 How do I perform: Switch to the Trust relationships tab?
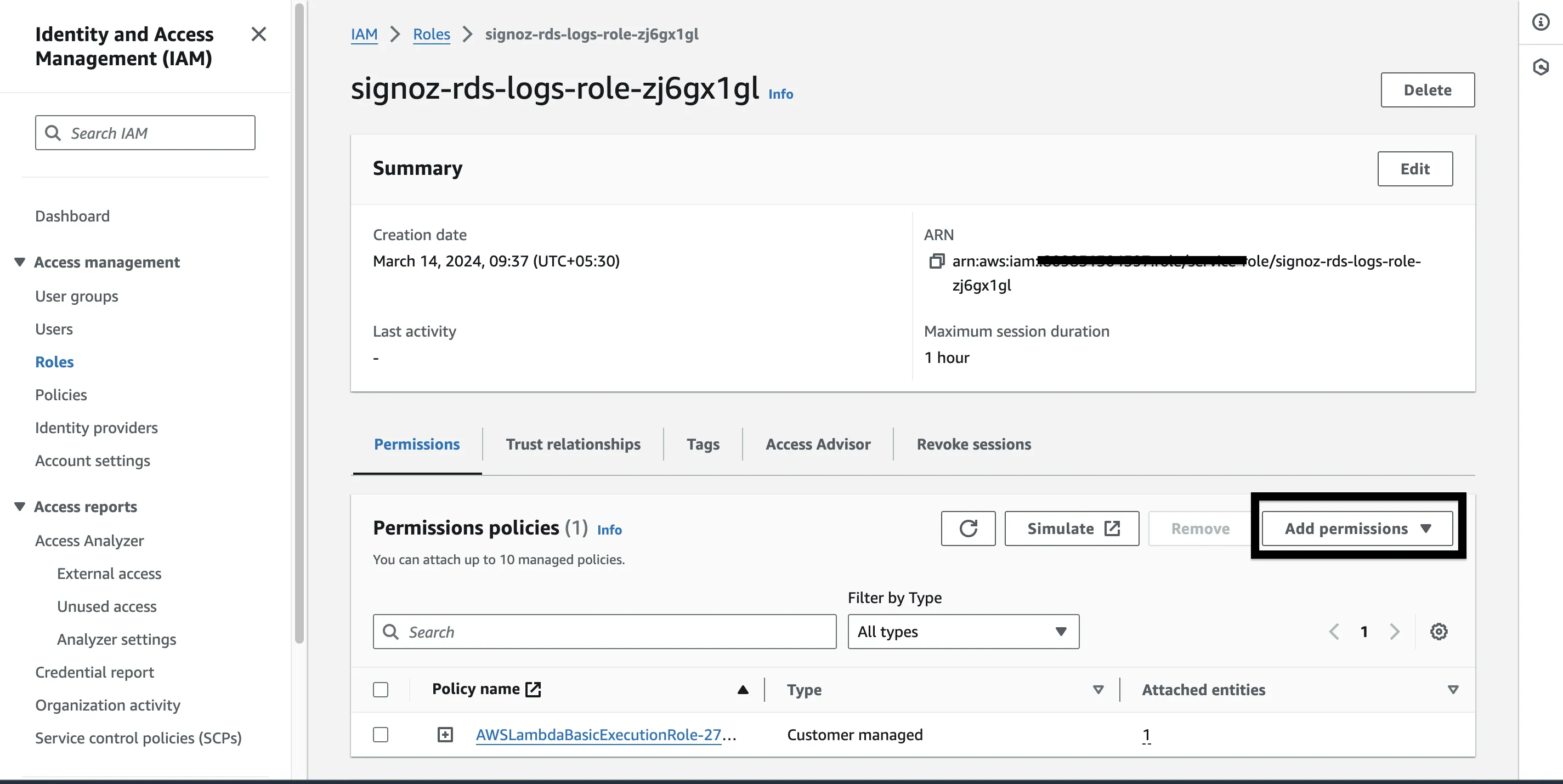[573, 444]
